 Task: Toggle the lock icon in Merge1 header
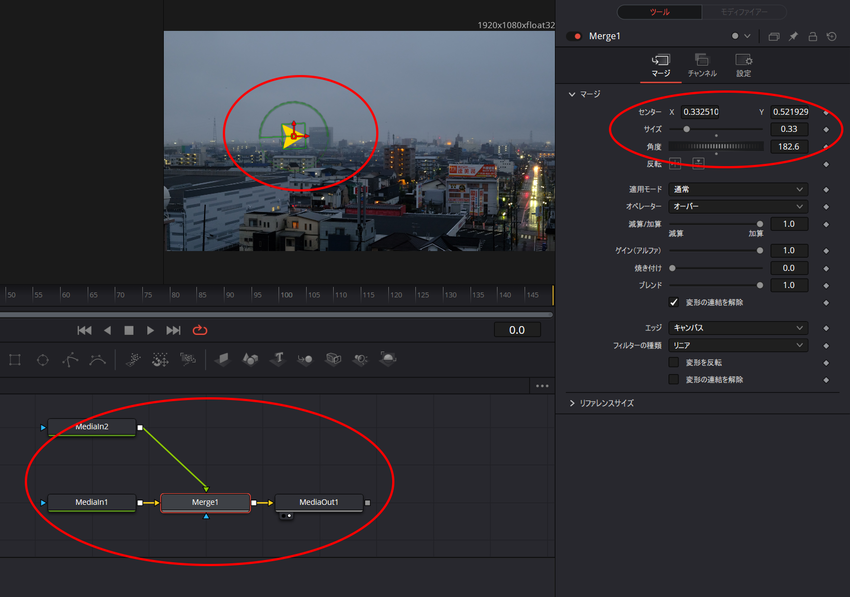[813, 36]
